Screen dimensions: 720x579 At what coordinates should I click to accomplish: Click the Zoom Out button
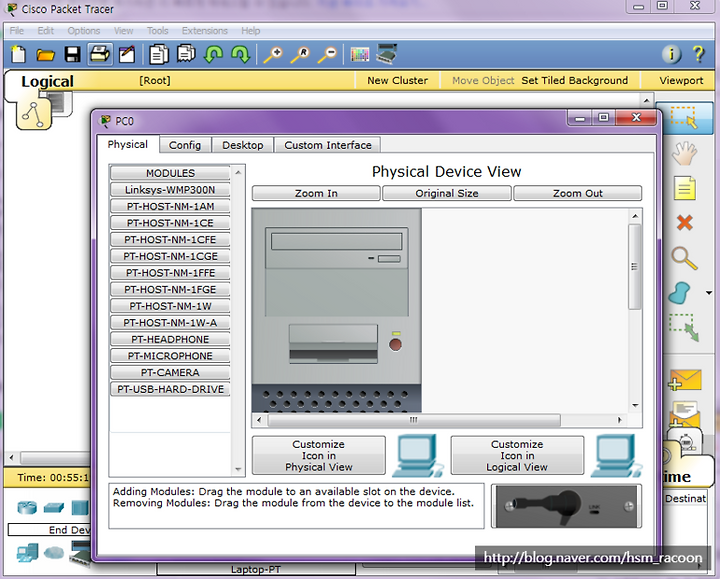click(578, 193)
